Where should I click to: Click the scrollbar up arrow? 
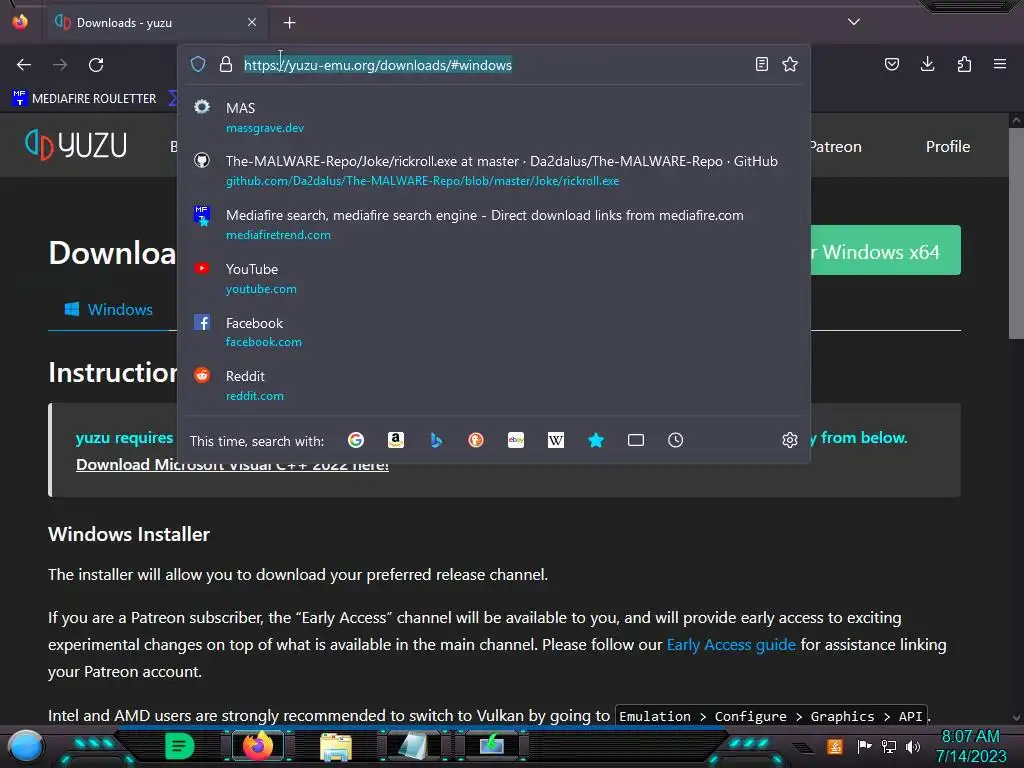1016,120
